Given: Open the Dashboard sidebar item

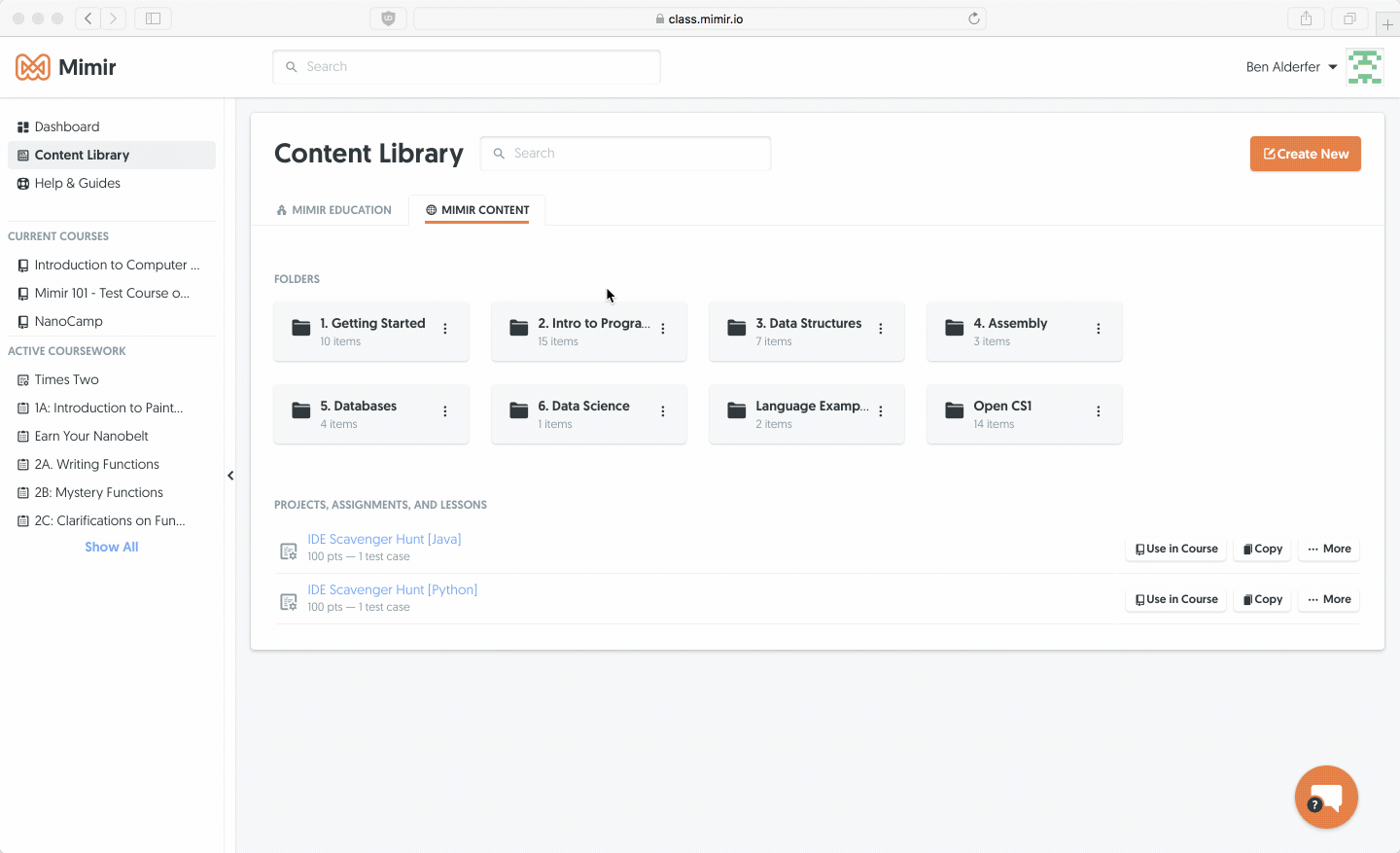Looking at the screenshot, I should click(112, 126).
